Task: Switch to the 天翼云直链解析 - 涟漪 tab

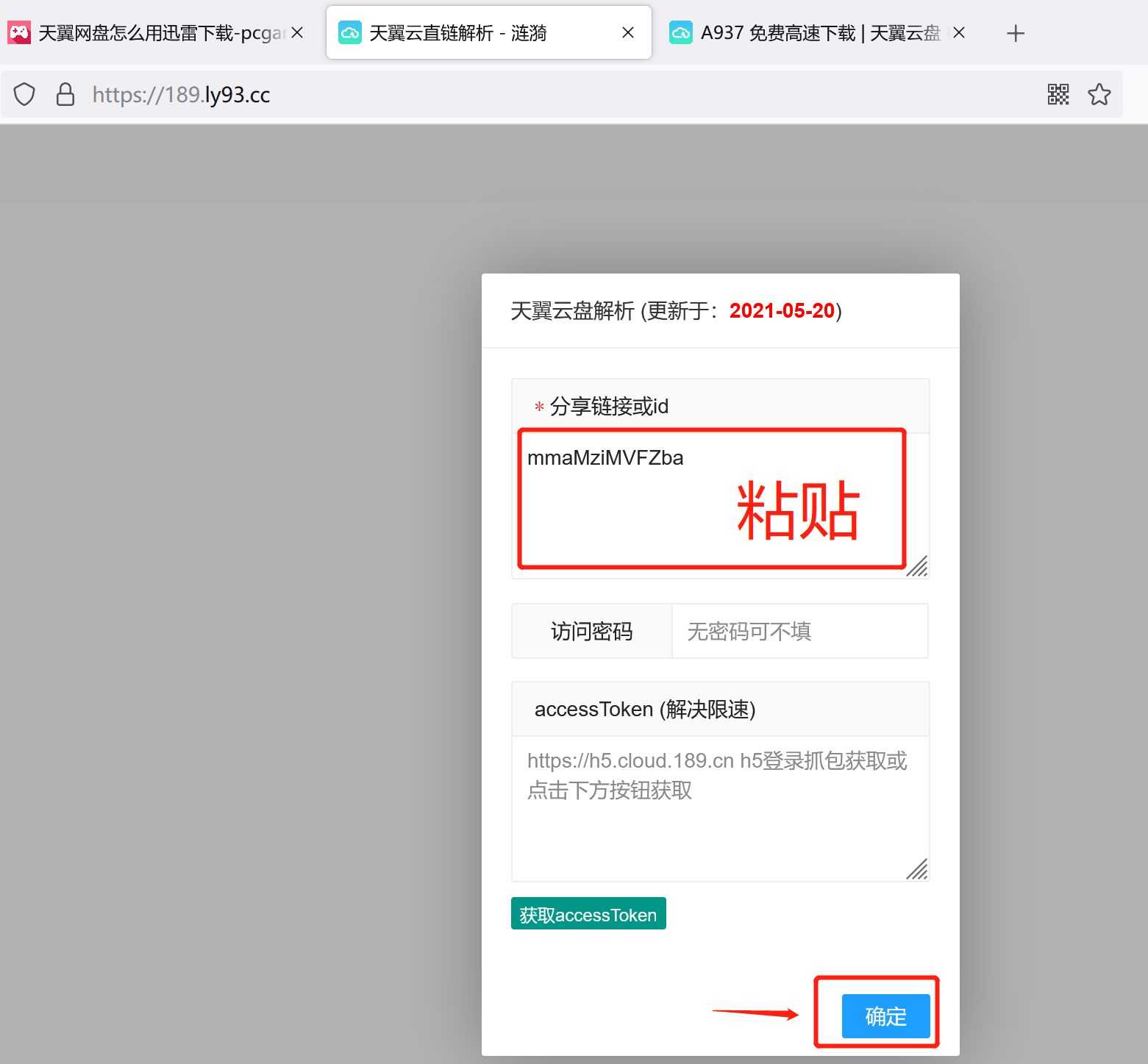Action: [x=488, y=33]
